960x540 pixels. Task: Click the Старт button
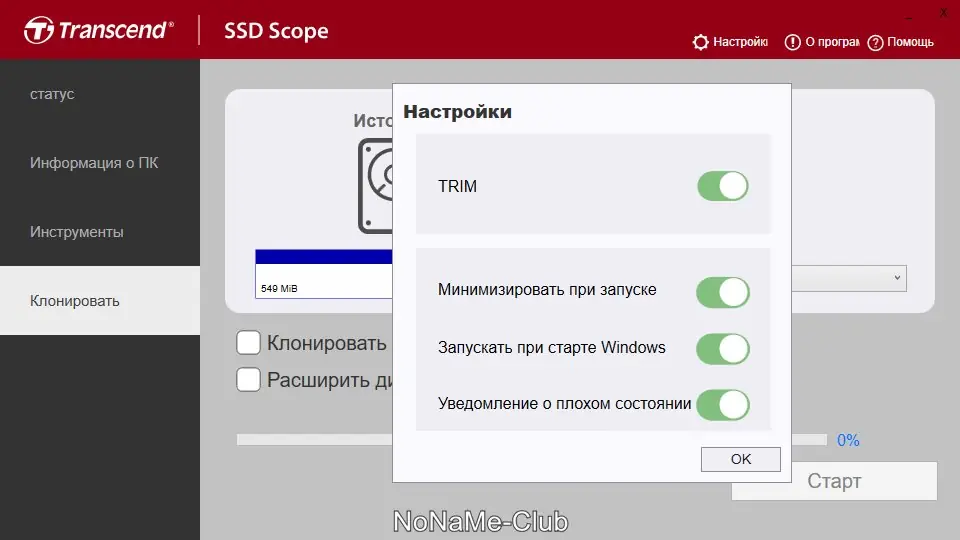834,481
